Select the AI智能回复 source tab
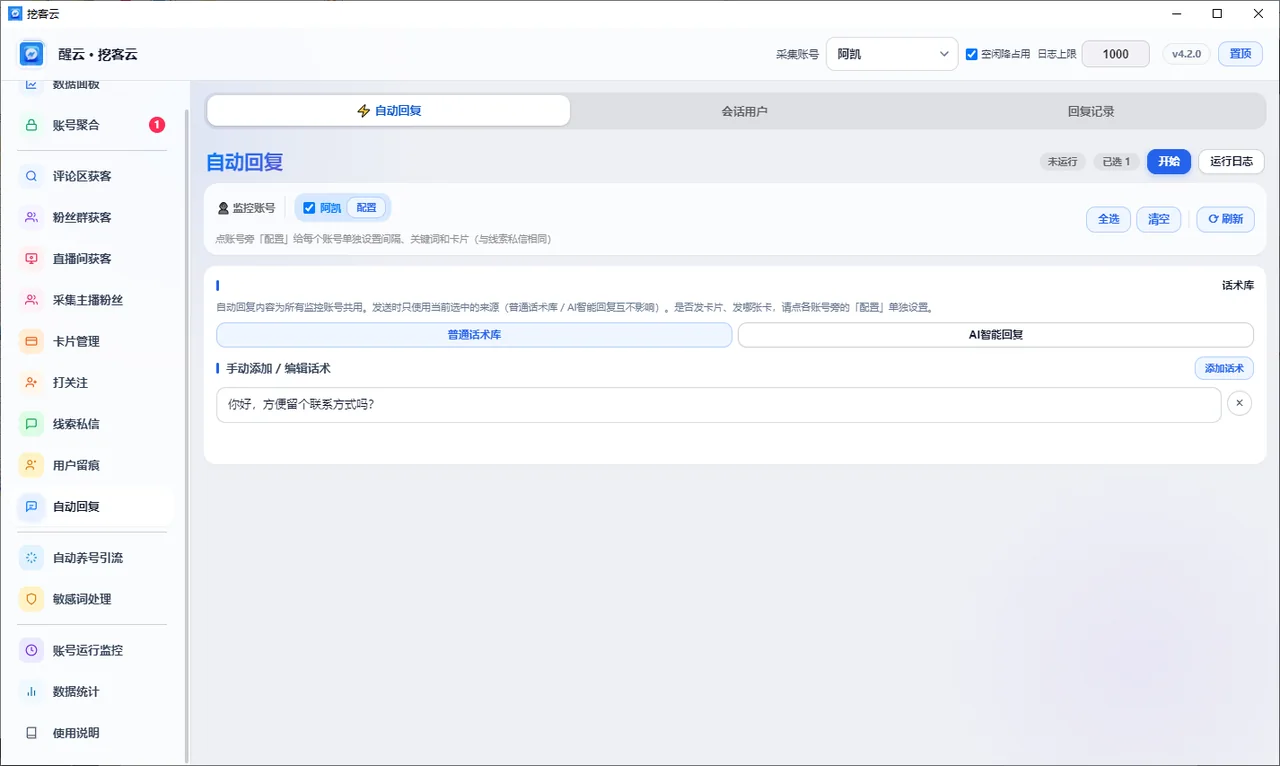Image resolution: width=1280 pixels, height=766 pixels. coord(996,335)
